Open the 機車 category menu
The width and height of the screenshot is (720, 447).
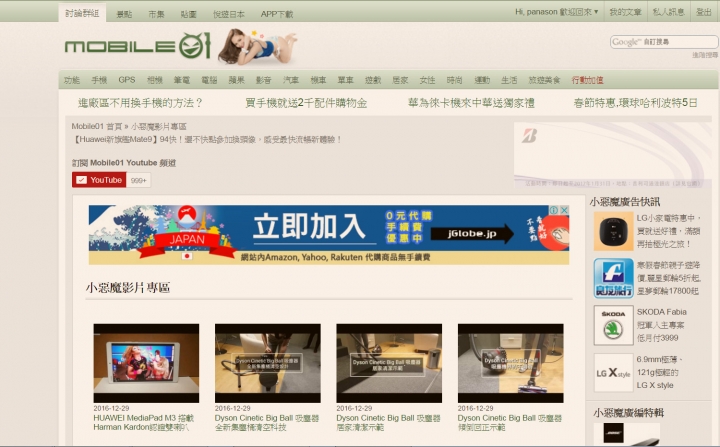coord(318,80)
